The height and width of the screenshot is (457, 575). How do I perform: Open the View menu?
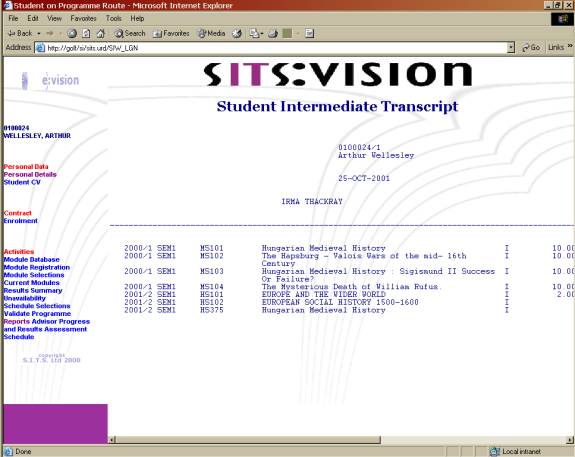tap(54, 18)
